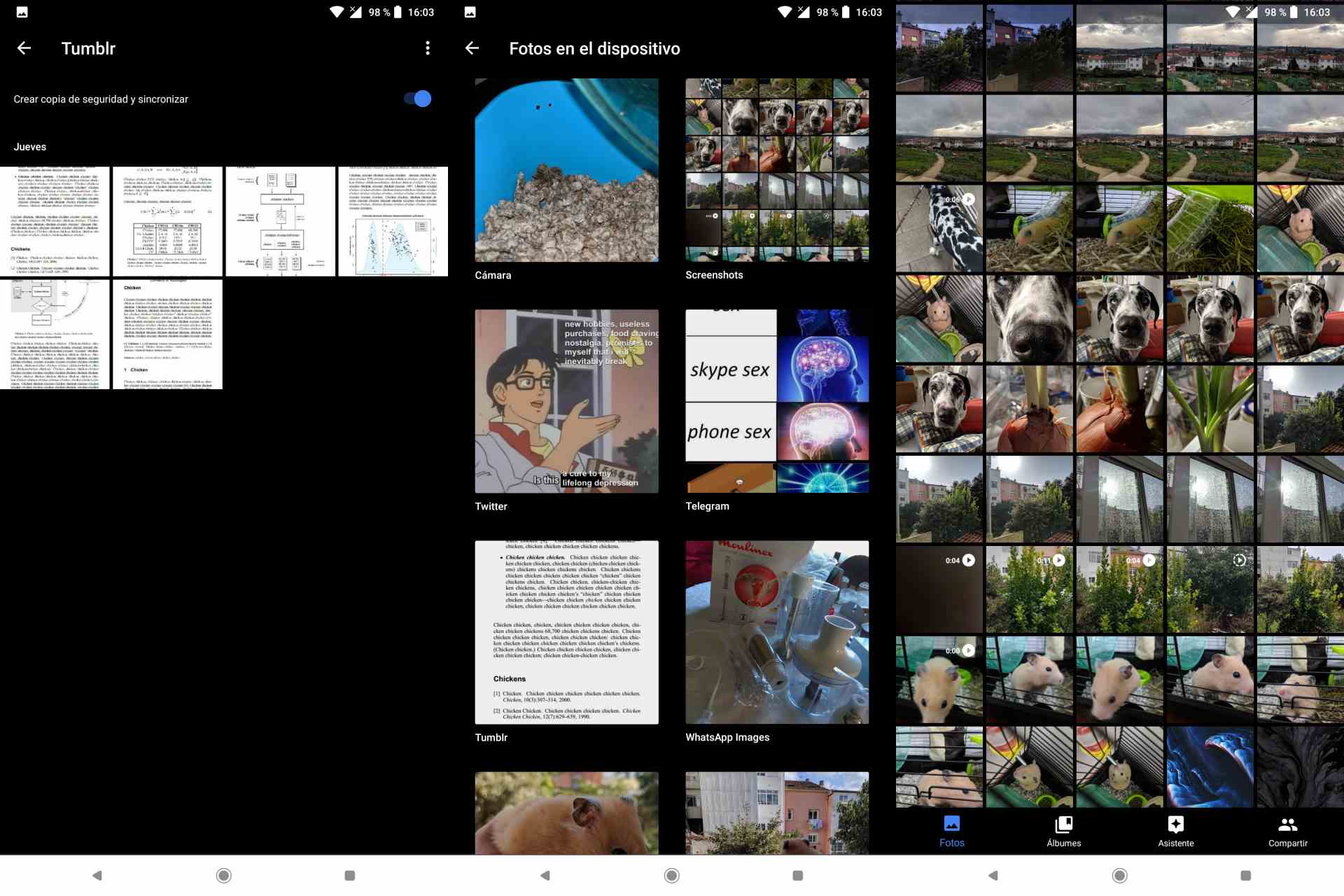The image size is (1344, 896).
Task: Play the 0:11 garden video
Action: click(x=1029, y=590)
